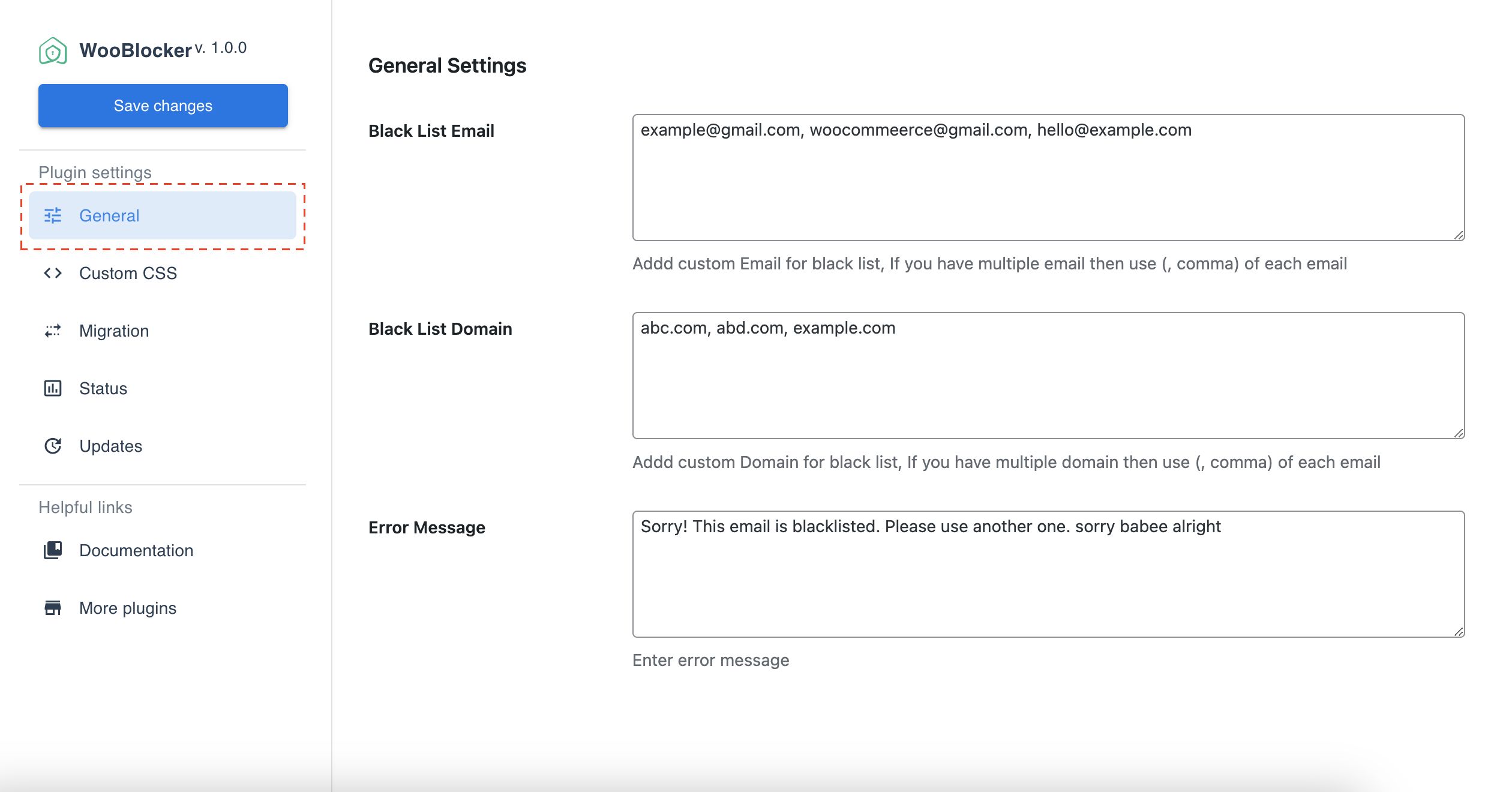The image size is (1512, 792).
Task: Open the Documentation helpful link
Action: 136,550
